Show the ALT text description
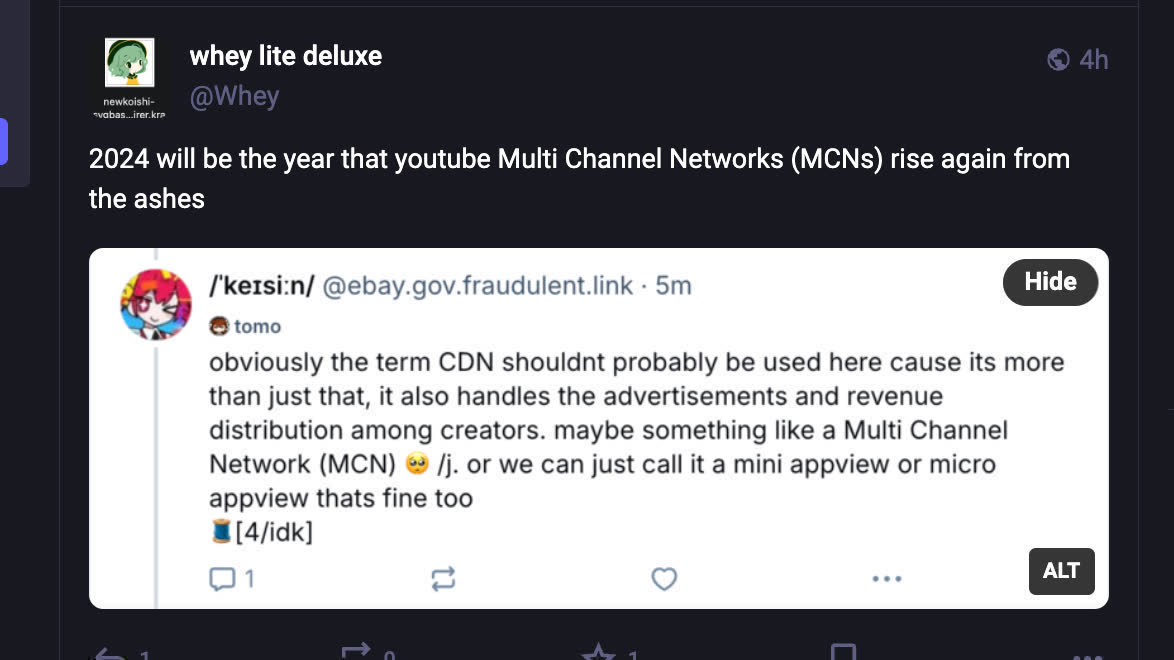1174x660 pixels. click(x=1061, y=571)
